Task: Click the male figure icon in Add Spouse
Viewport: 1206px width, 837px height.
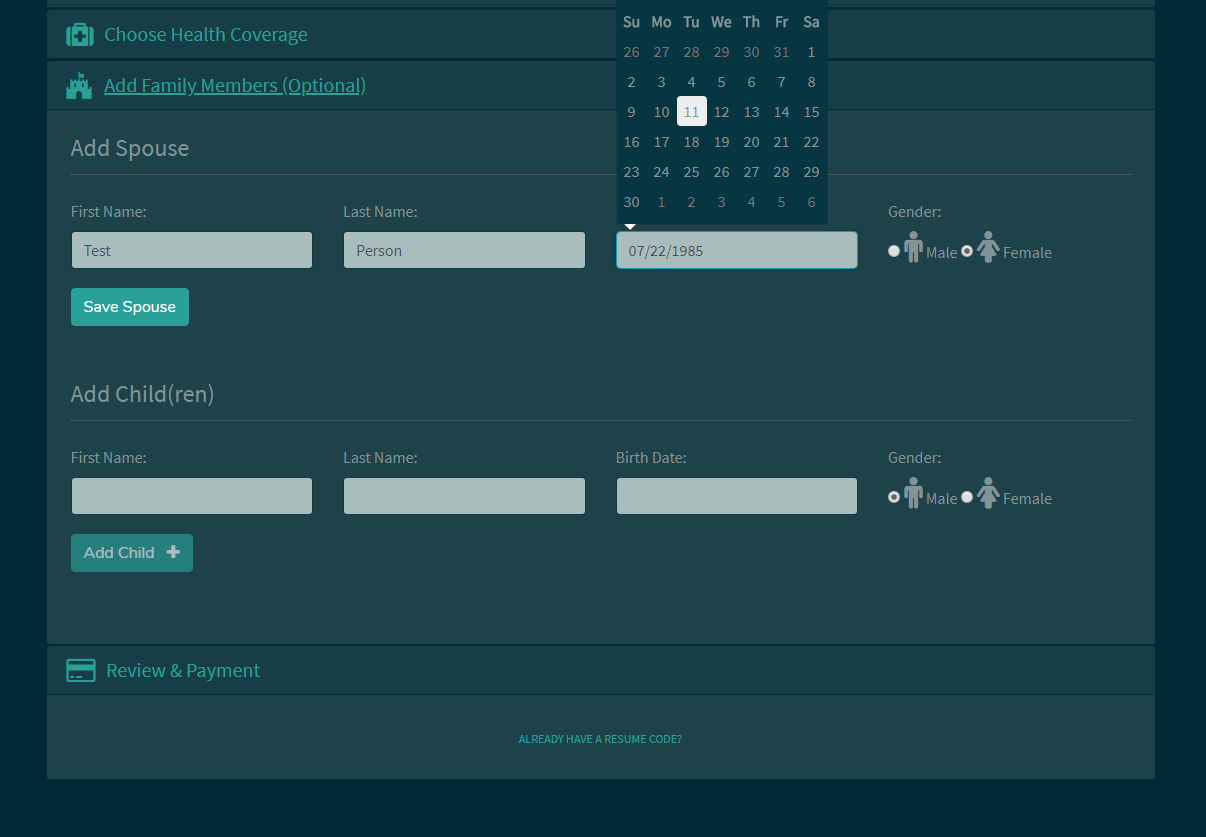Action: tap(913, 248)
